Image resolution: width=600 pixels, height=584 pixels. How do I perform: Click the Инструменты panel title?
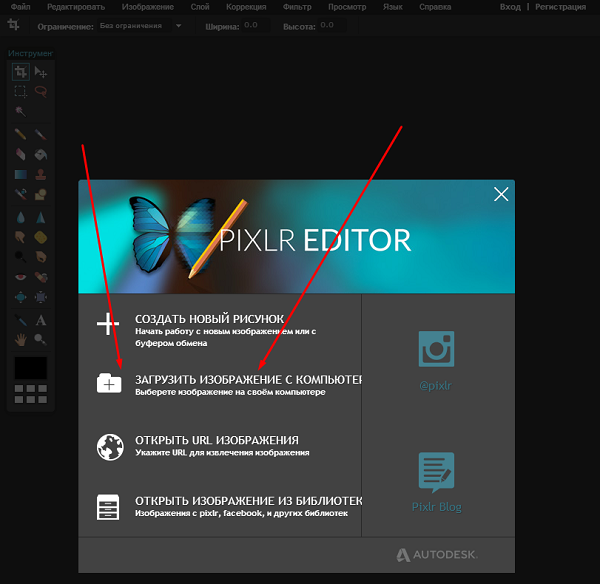[30, 53]
